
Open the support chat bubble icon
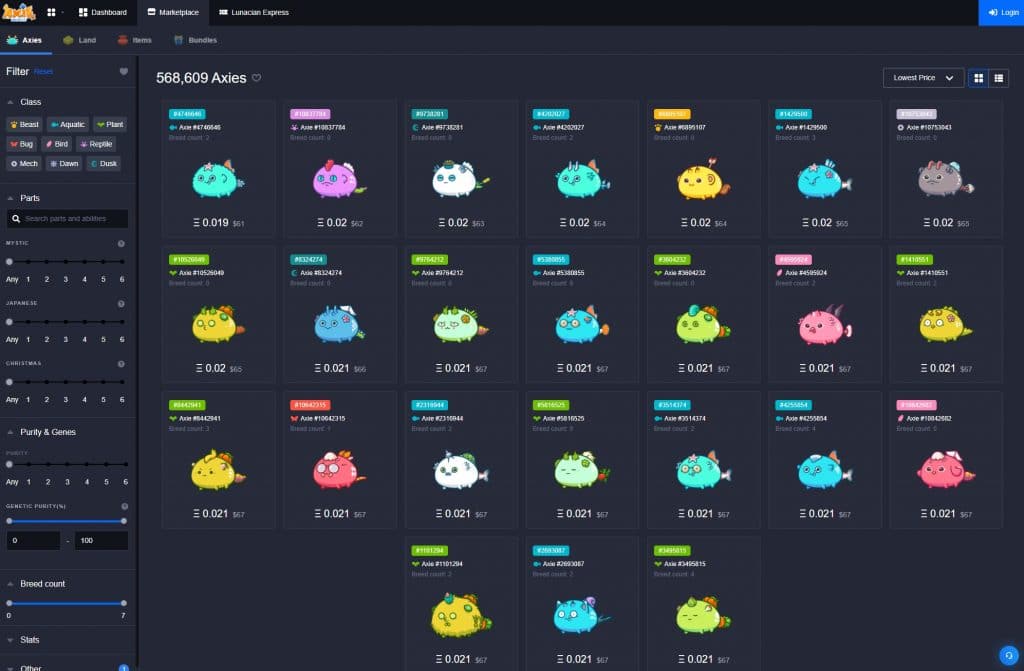click(x=1008, y=655)
